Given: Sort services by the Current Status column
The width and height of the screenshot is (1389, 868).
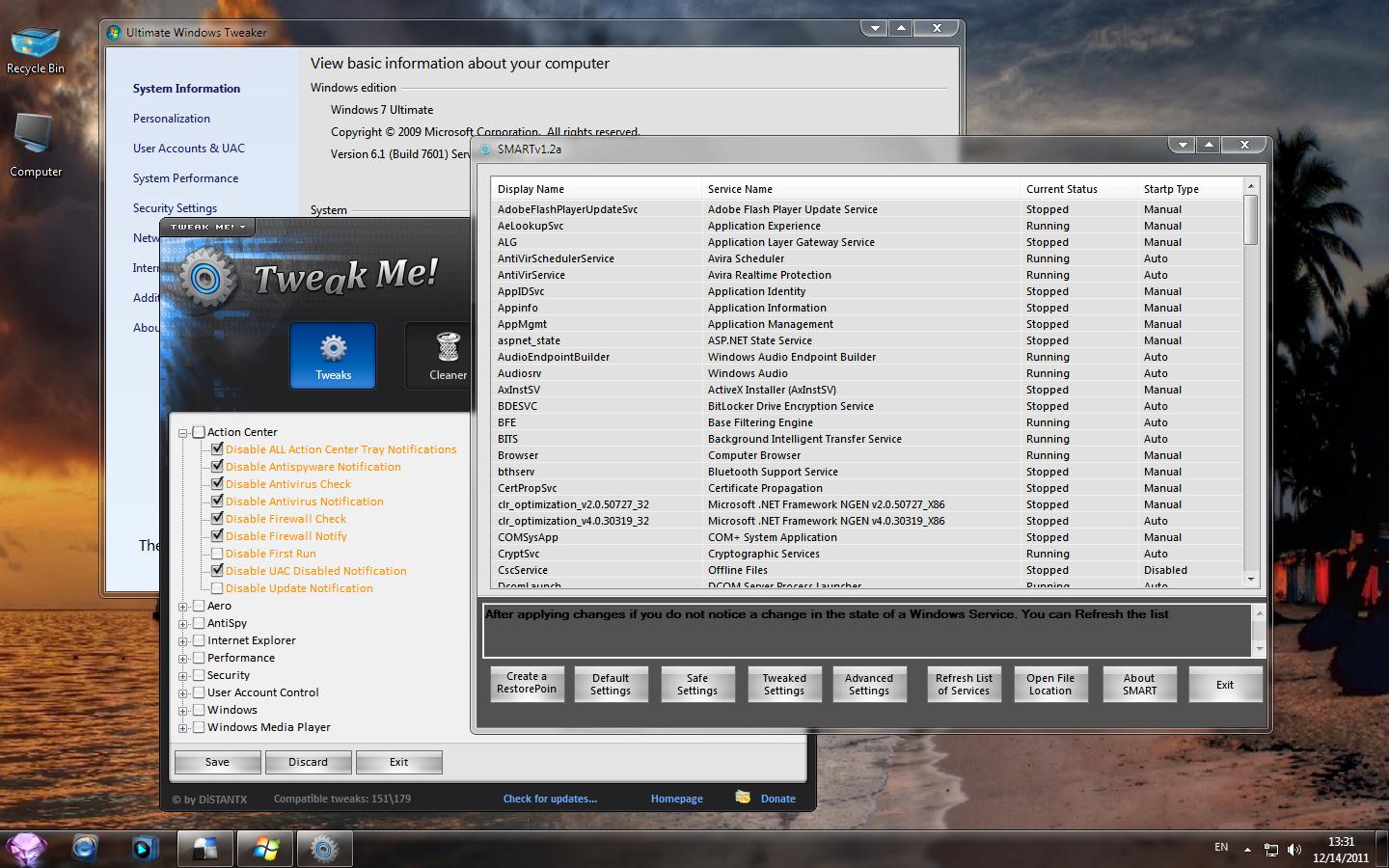Looking at the screenshot, I should [1078, 189].
